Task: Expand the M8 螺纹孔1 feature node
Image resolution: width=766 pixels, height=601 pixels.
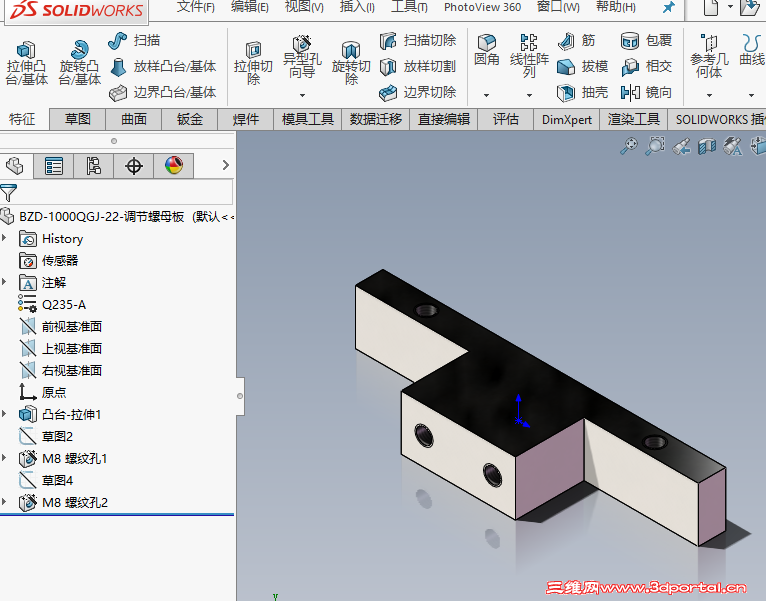Action: [x=4, y=458]
